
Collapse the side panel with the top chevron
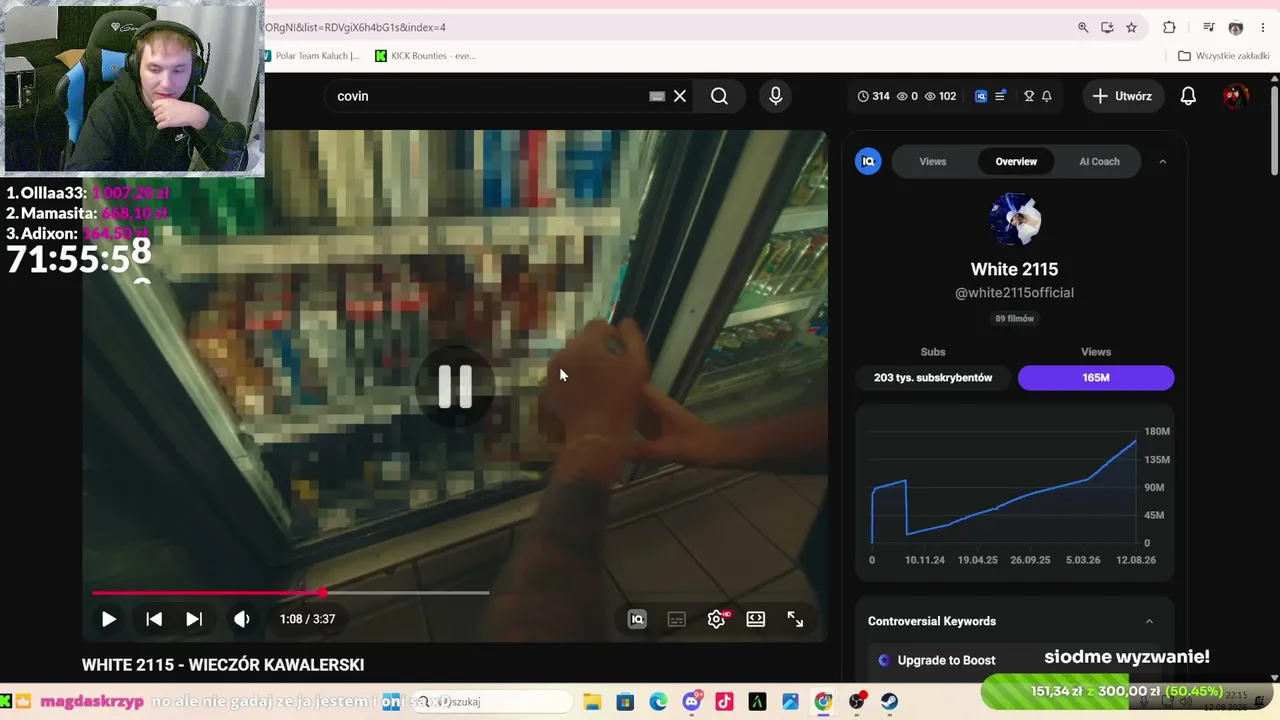pyautogui.click(x=1162, y=161)
